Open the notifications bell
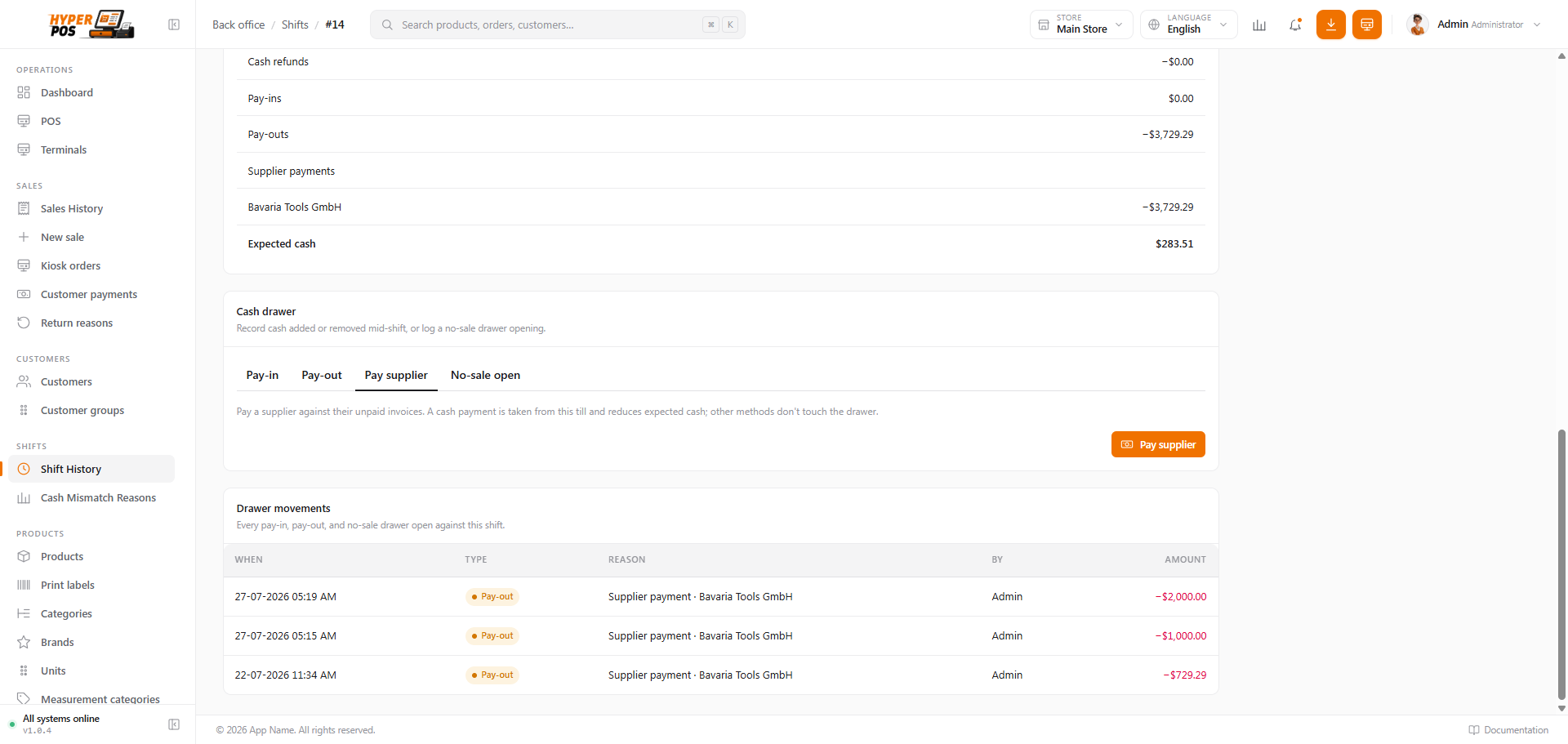Image resolution: width=1568 pixels, height=744 pixels. (x=1295, y=25)
